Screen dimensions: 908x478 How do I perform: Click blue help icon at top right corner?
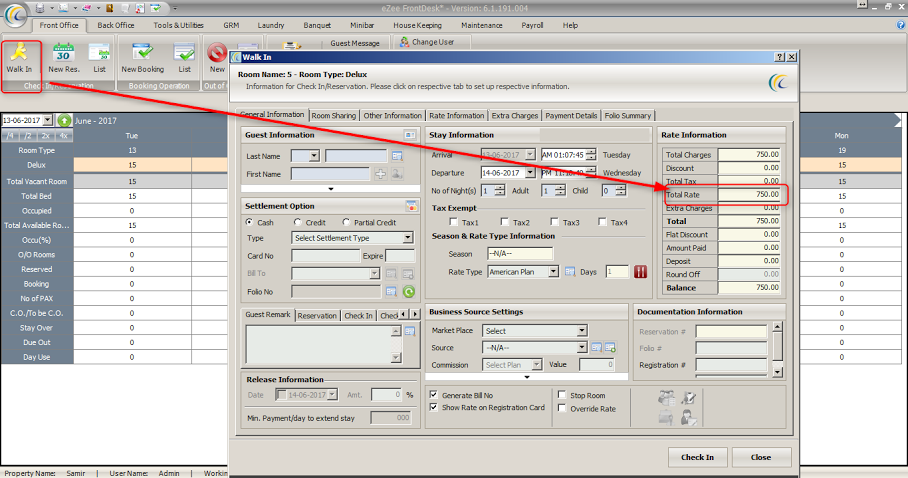(x=900, y=25)
